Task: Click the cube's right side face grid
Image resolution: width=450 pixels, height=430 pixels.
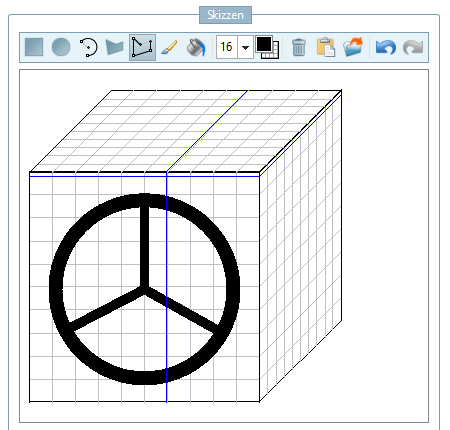Action: tap(301, 246)
